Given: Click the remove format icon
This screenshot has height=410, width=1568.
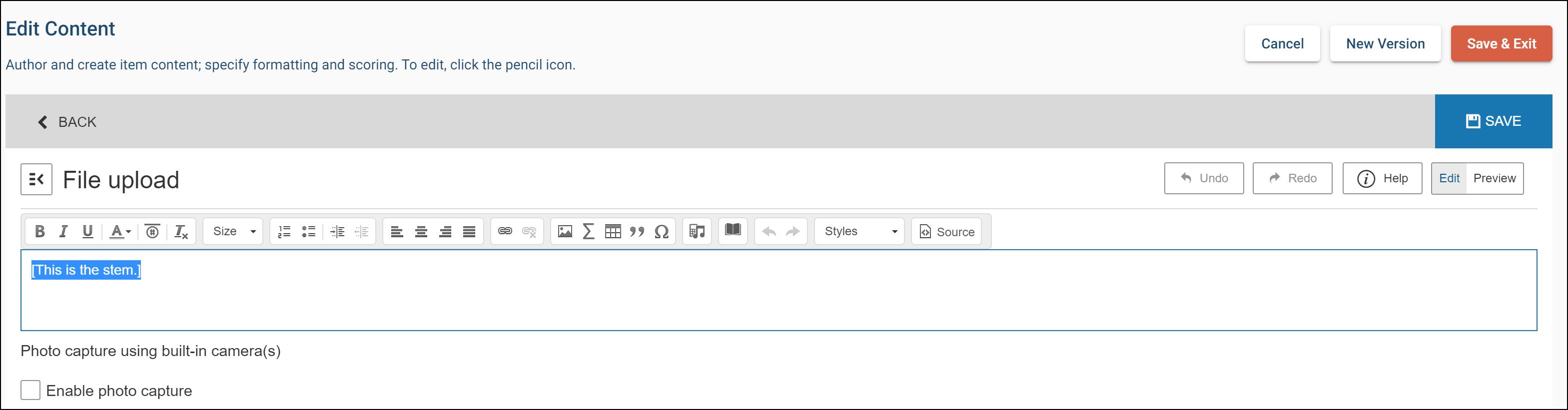Looking at the screenshot, I should tap(181, 231).
